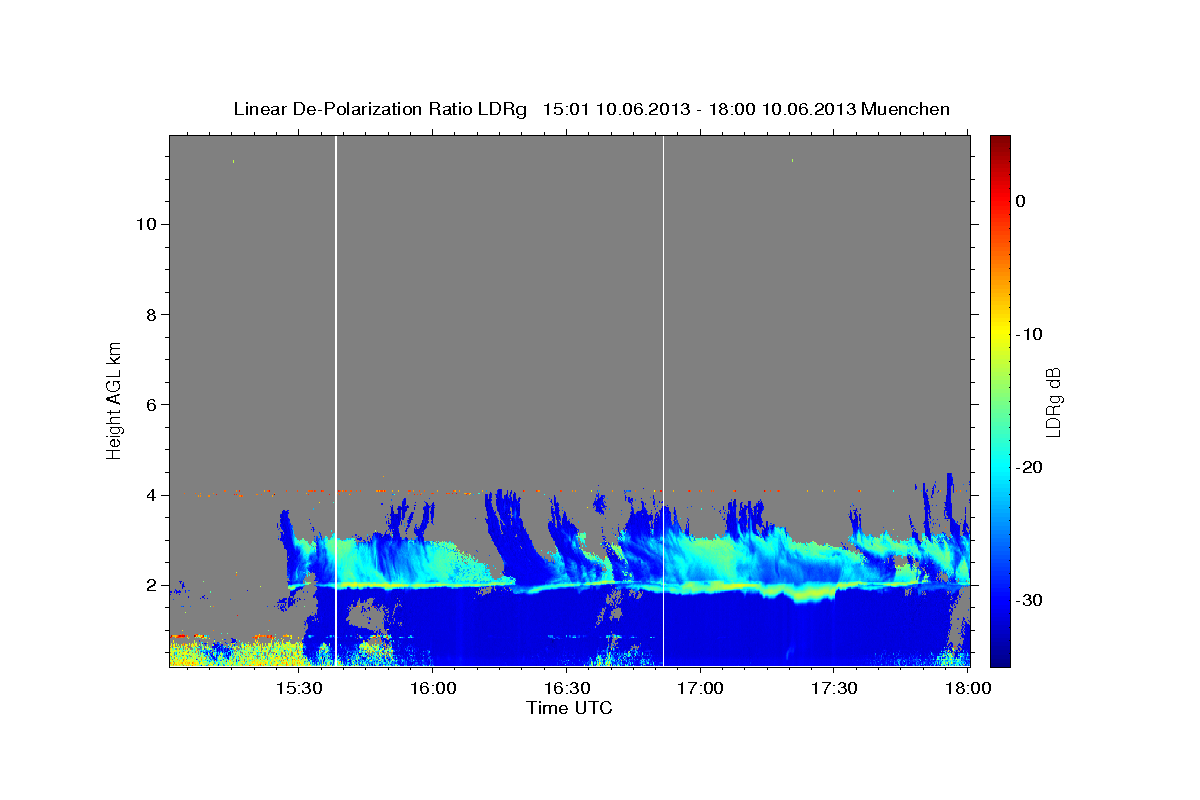This screenshot has width=1200, height=800.
Task: Click the 16:30 time tick label
Action: (568, 689)
